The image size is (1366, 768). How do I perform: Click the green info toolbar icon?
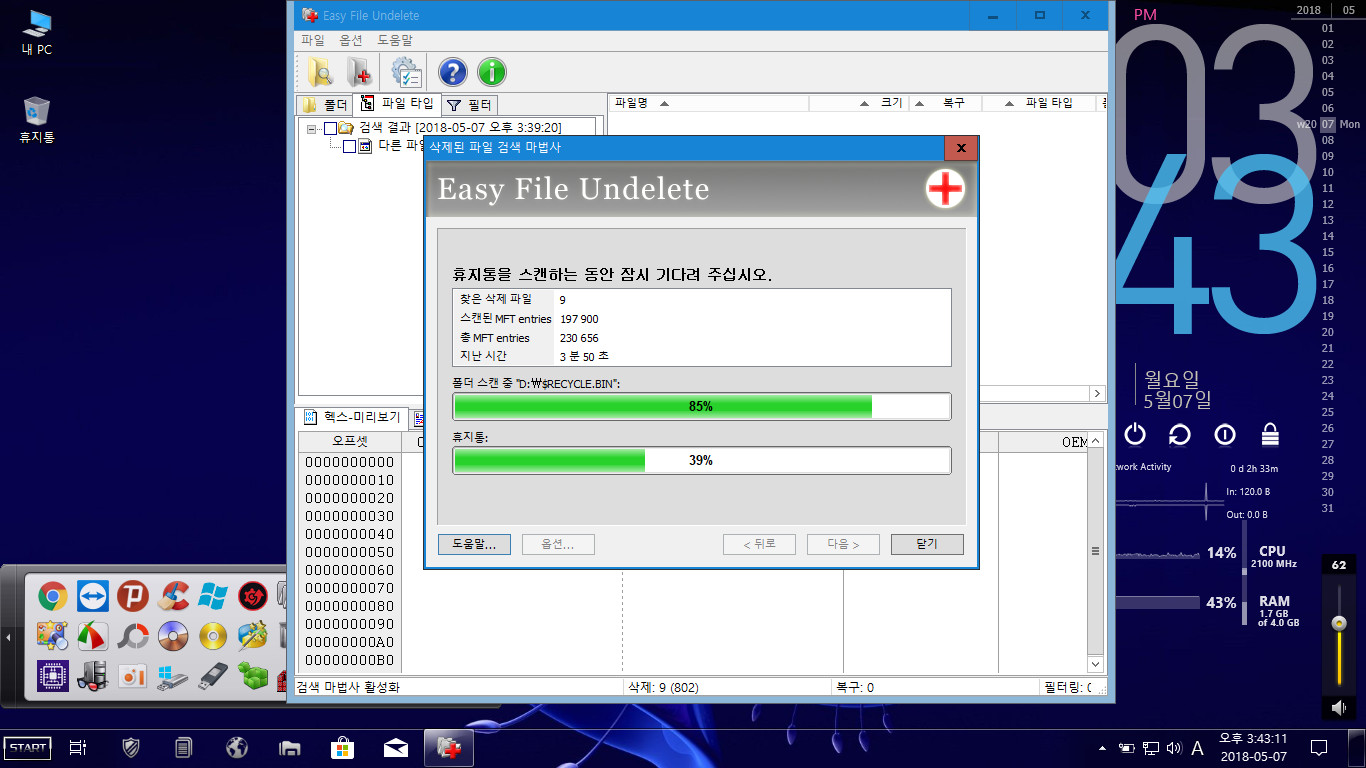tap(491, 72)
